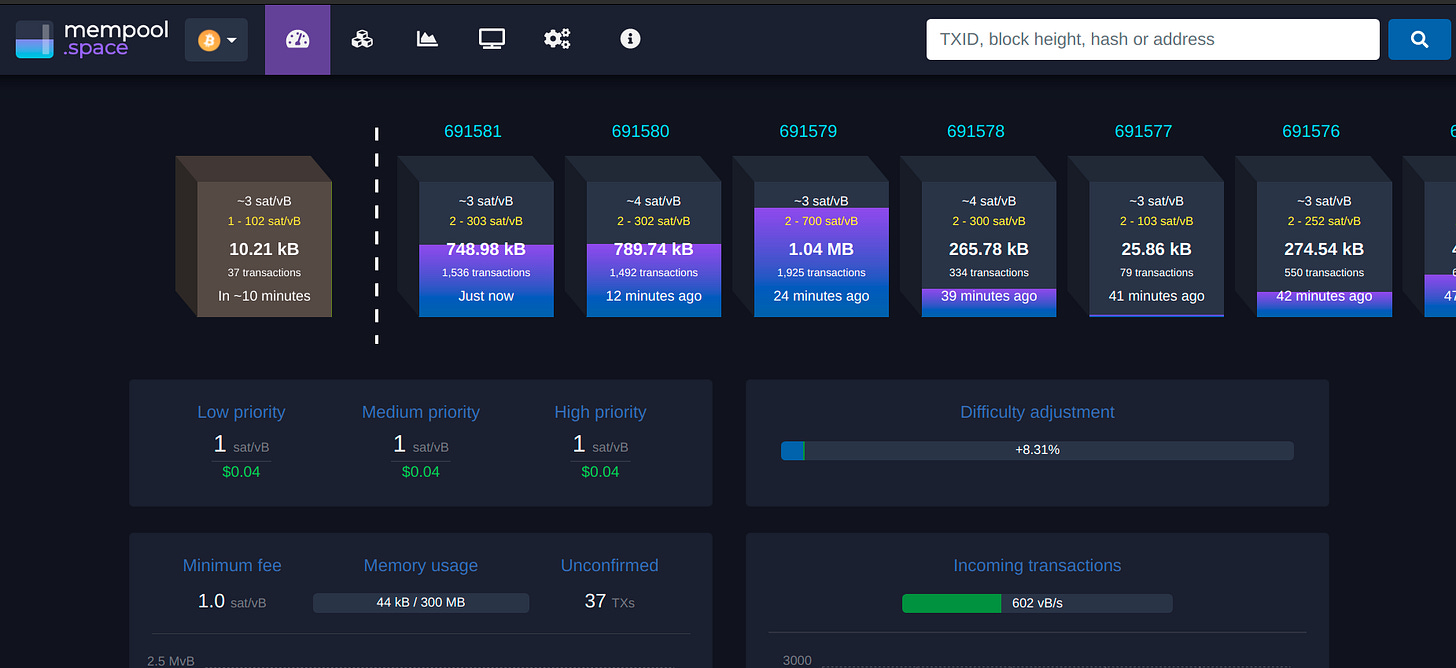
Task: Open statistics using the chart icon
Action: pyautogui.click(x=427, y=39)
